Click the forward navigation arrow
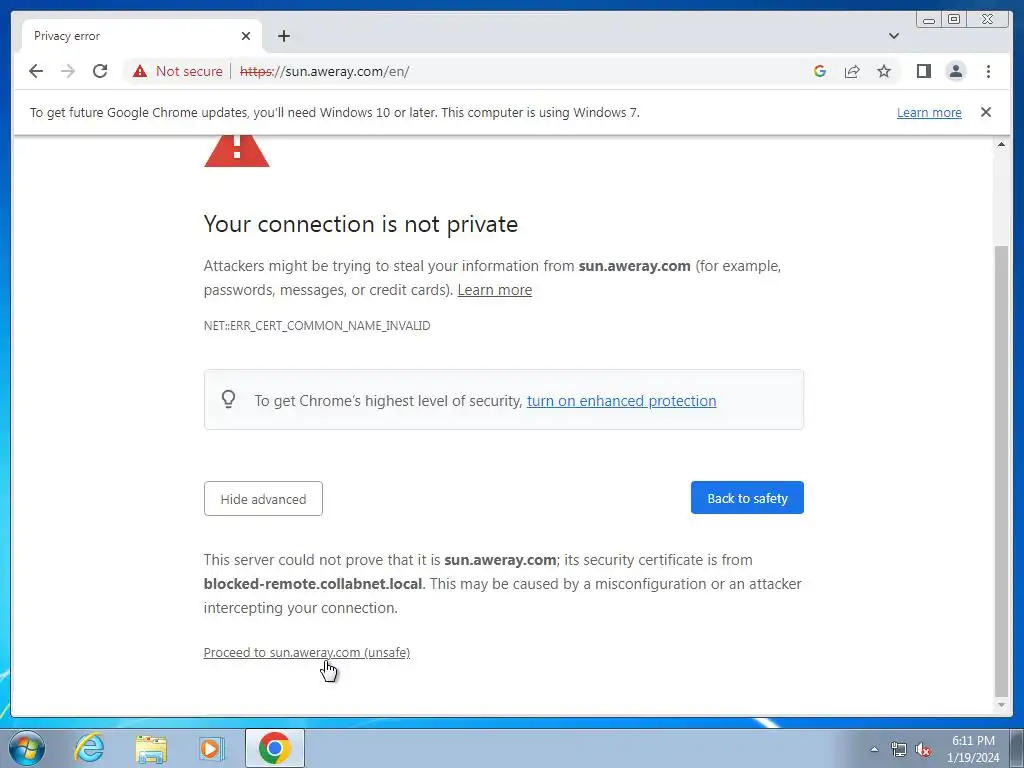This screenshot has width=1024, height=768. tap(68, 71)
